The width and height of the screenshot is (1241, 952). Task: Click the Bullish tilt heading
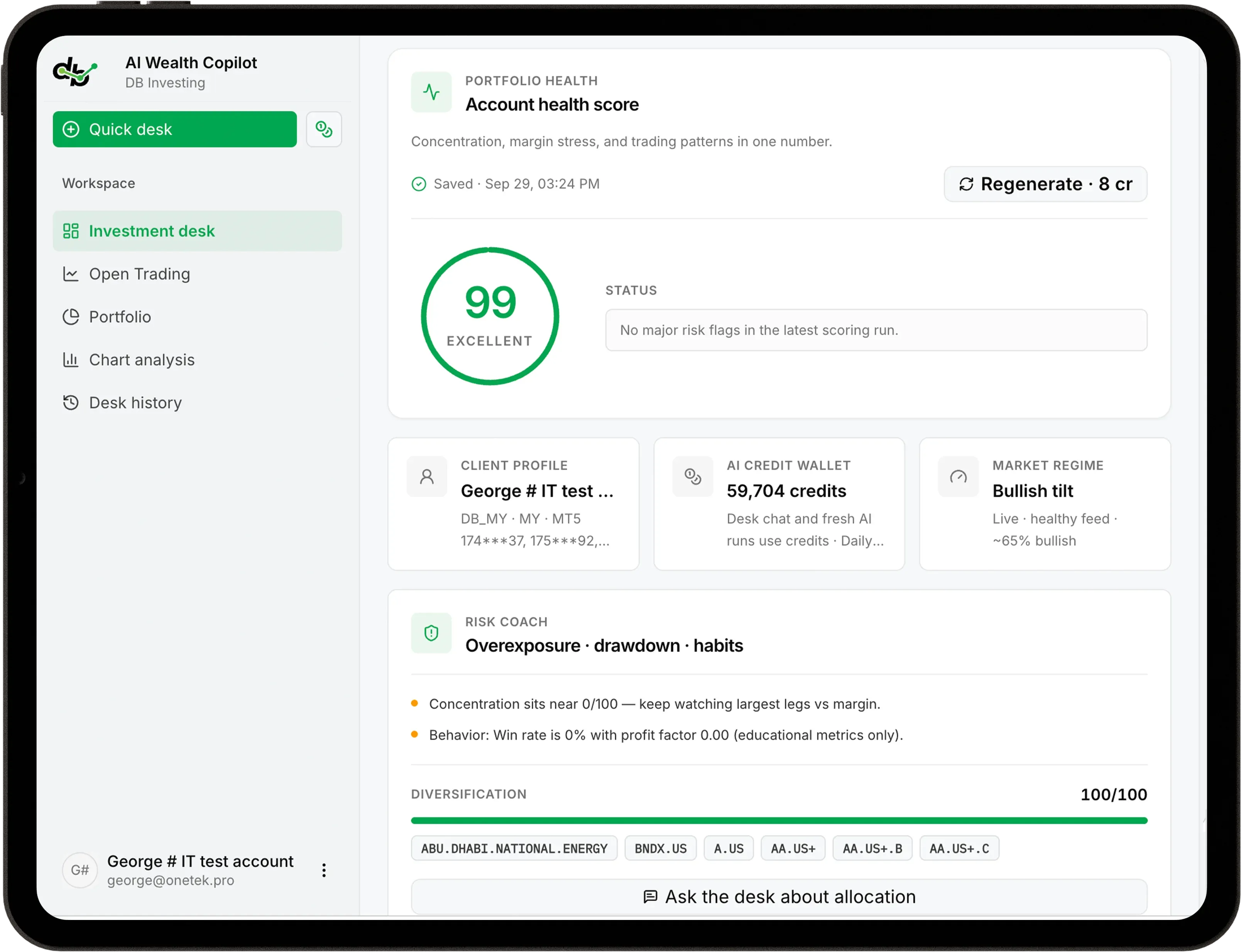[1033, 491]
